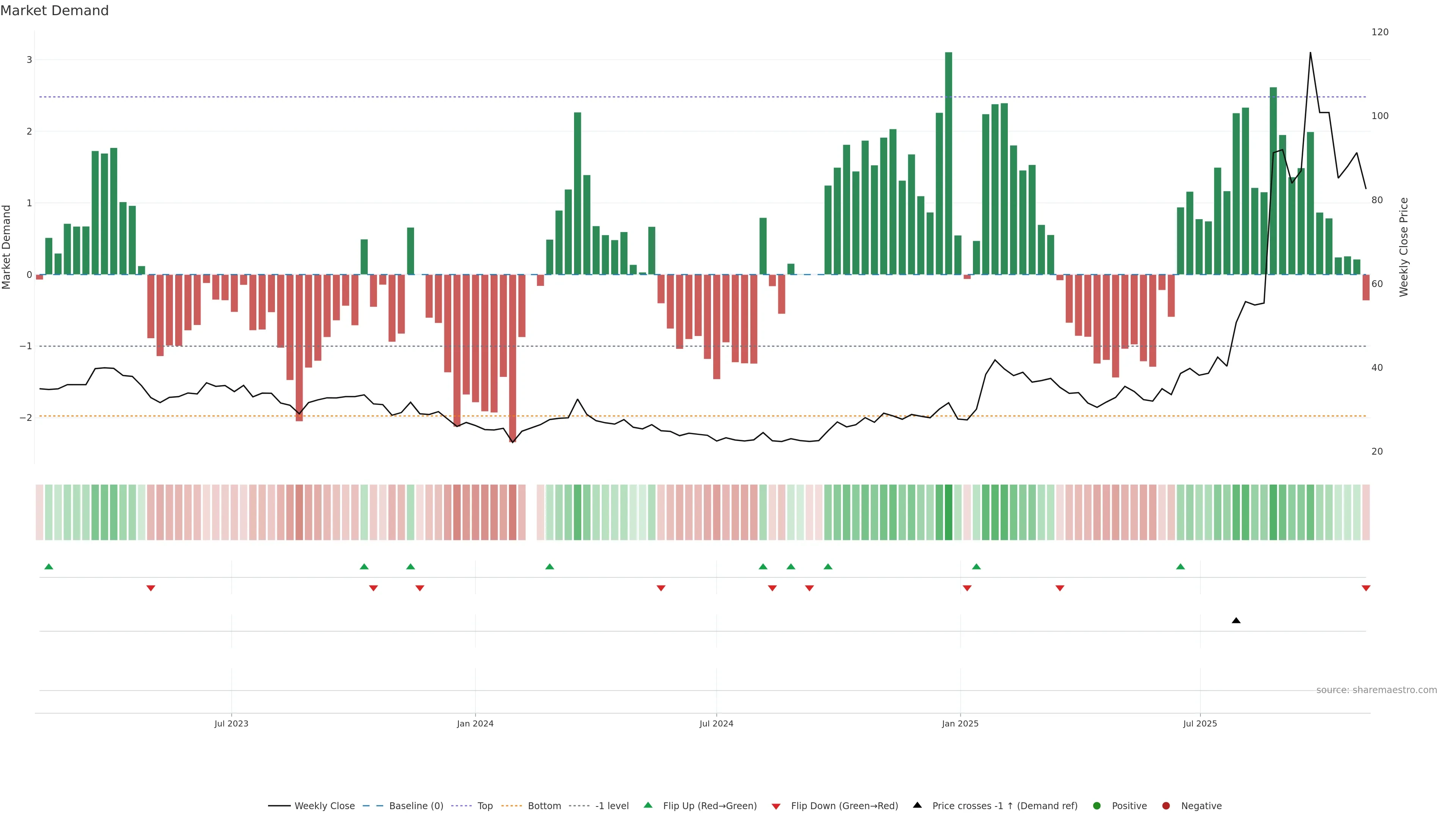This screenshot has height=819, width=1456.
Task: Click the Market Demand chart title
Action: 54,11
